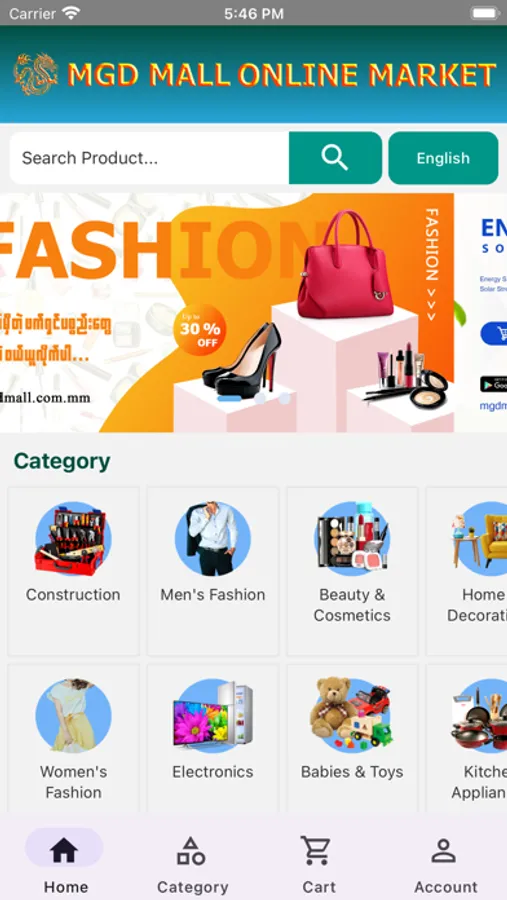Tap the Fashion promotional banner
The image size is (507, 900).
(227, 312)
